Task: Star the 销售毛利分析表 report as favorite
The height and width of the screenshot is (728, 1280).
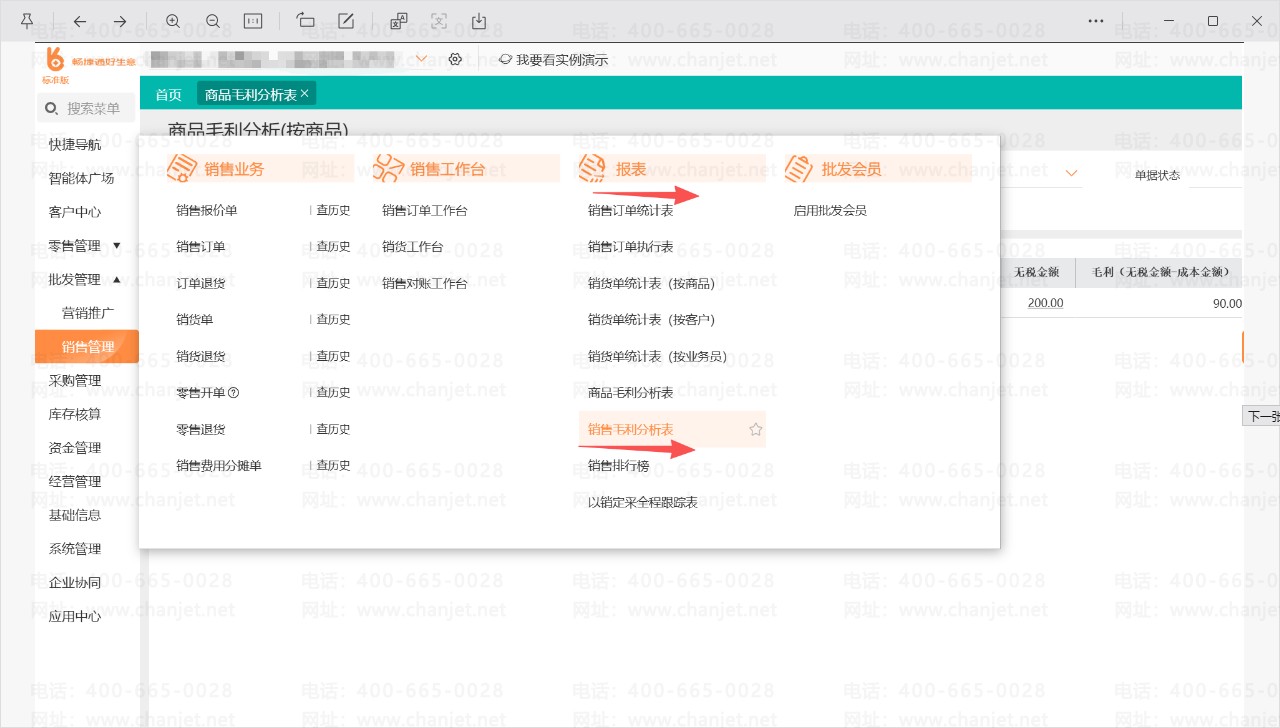Action: [x=756, y=429]
